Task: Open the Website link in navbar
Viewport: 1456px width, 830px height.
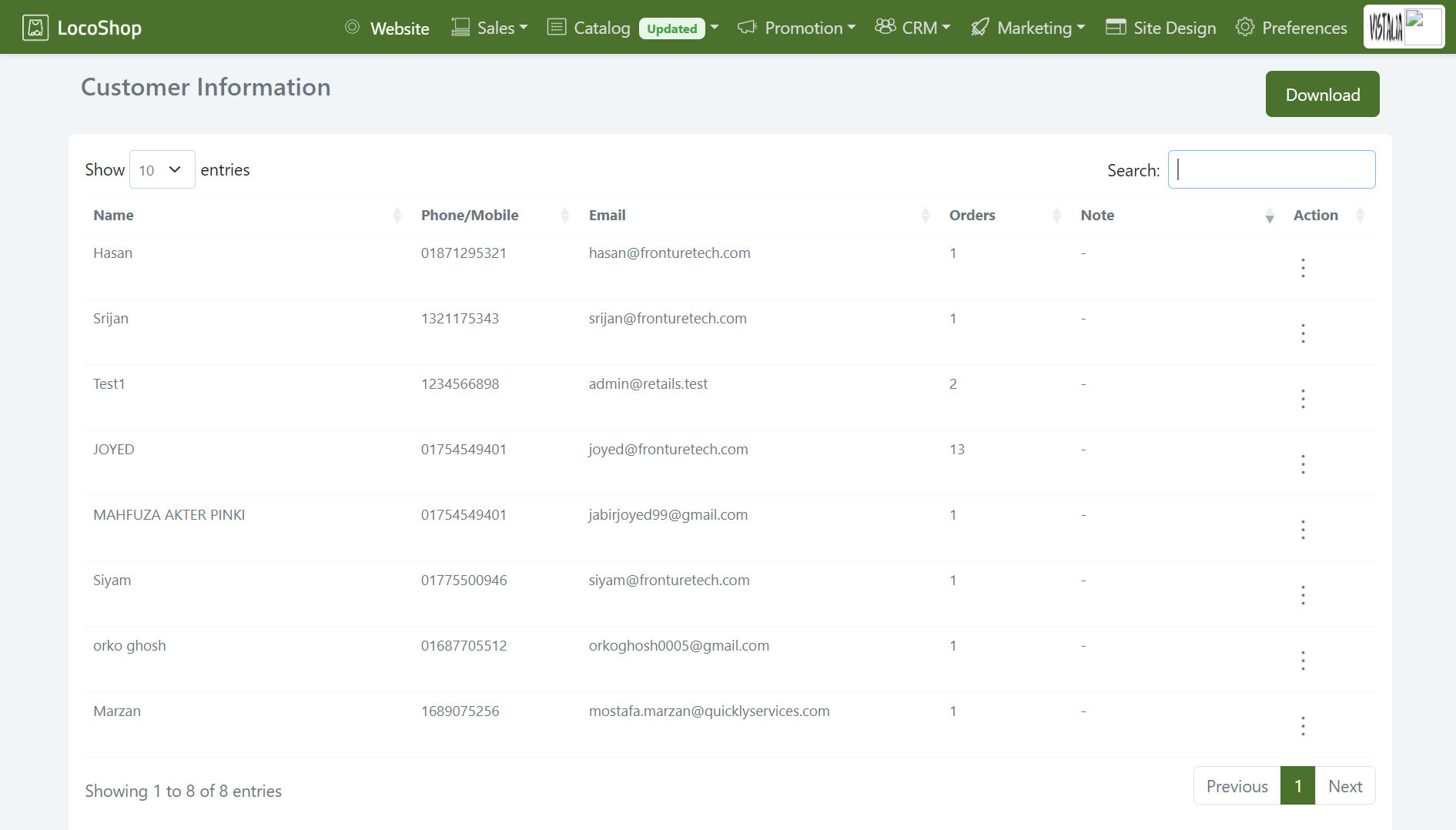Action: (x=387, y=28)
